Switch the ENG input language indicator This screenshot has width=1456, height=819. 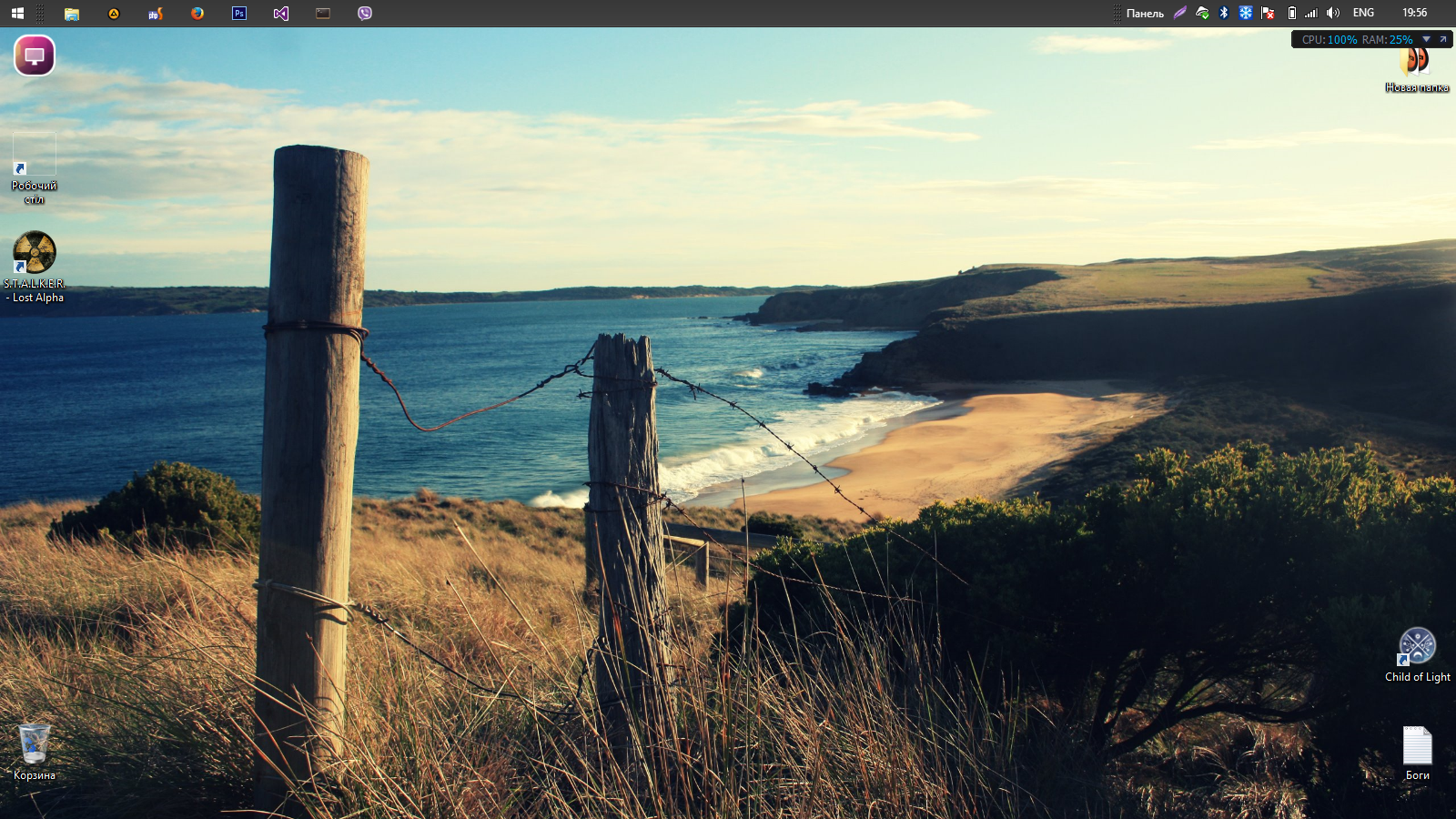click(1363, 13)
